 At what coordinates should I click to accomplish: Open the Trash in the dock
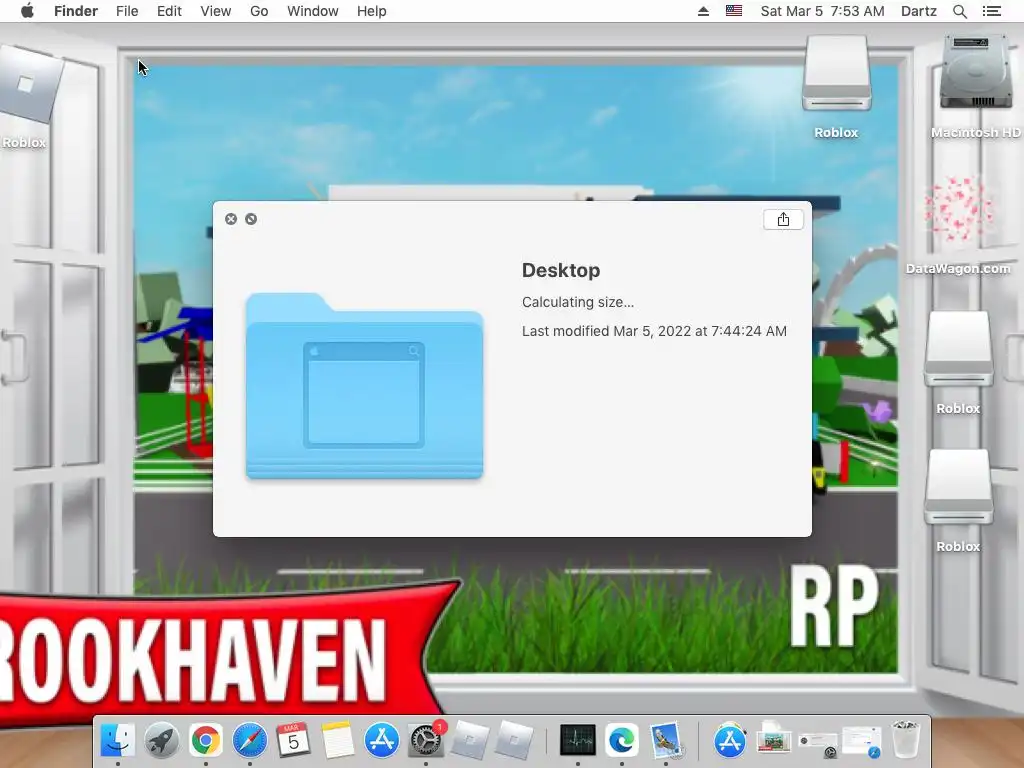pyautogui.click(x=906, y=741)
